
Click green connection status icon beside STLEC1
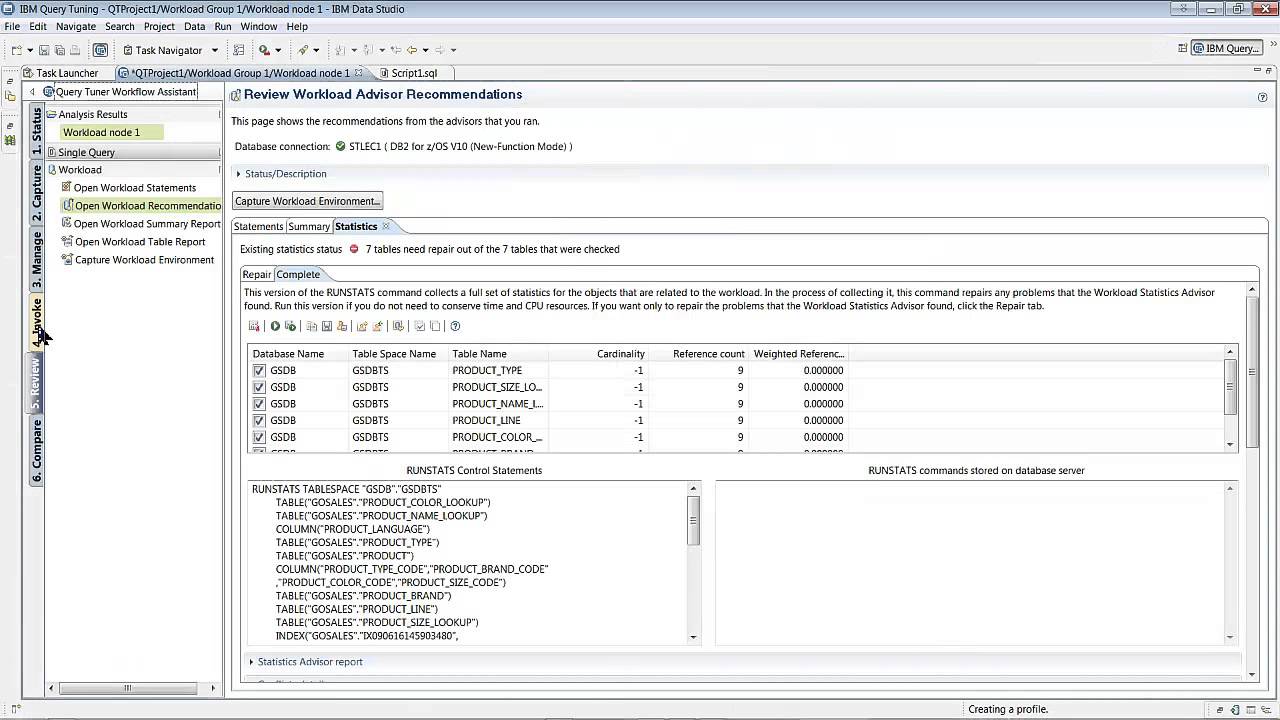pyautogui.click(x=340, y=146)
